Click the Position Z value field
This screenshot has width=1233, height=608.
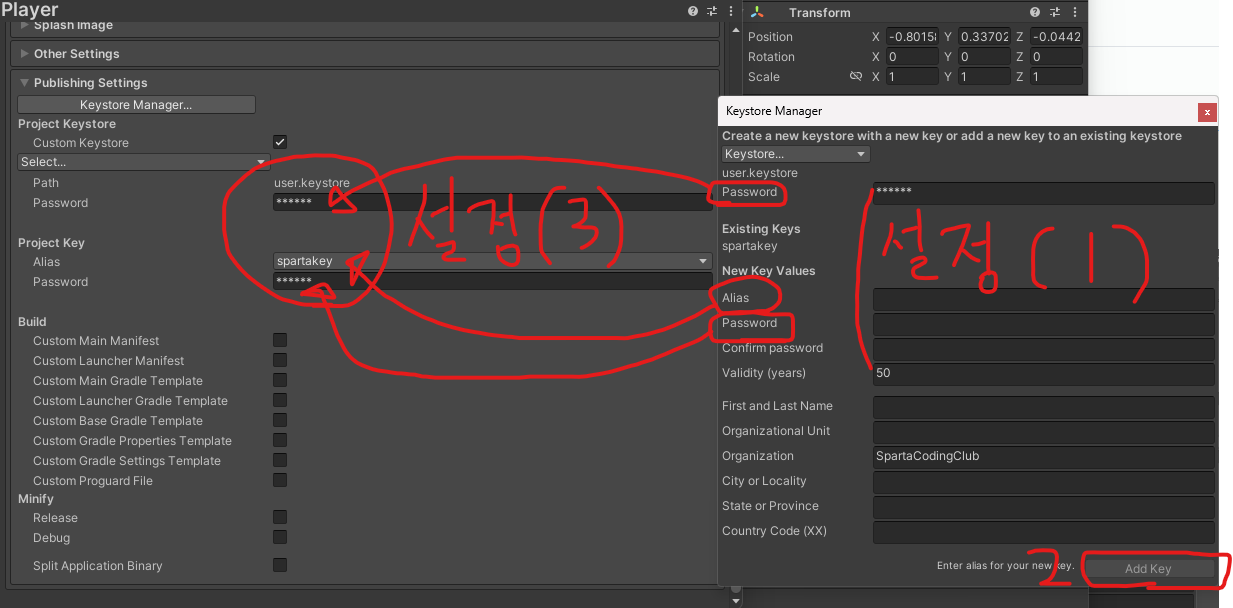pyautogui.click(x=1056, y=37)
